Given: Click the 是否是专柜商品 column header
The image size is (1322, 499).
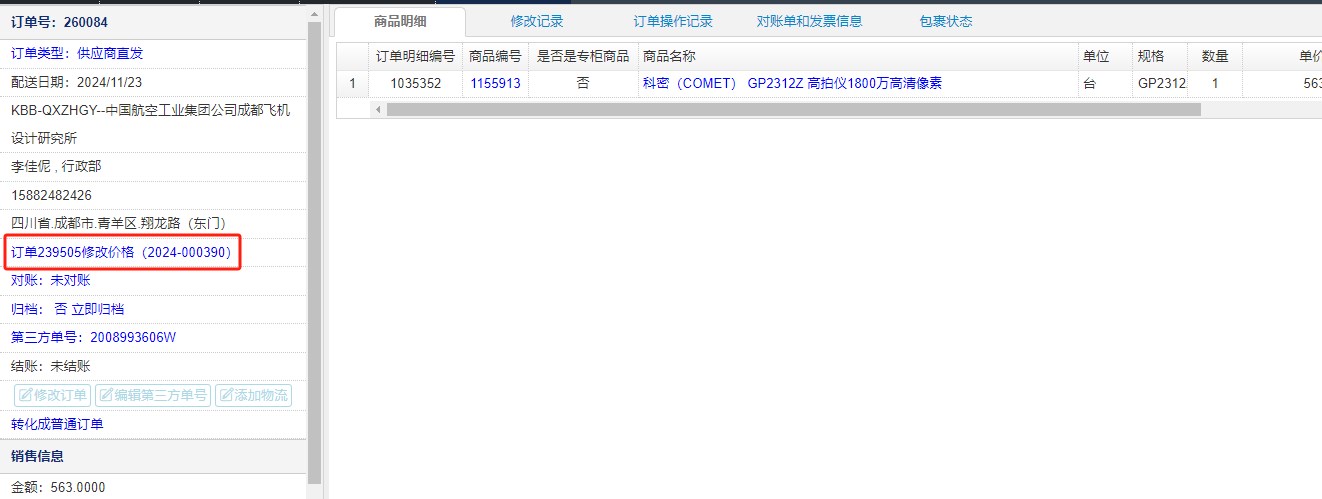Looking at the screenshot, I should 583,56.
